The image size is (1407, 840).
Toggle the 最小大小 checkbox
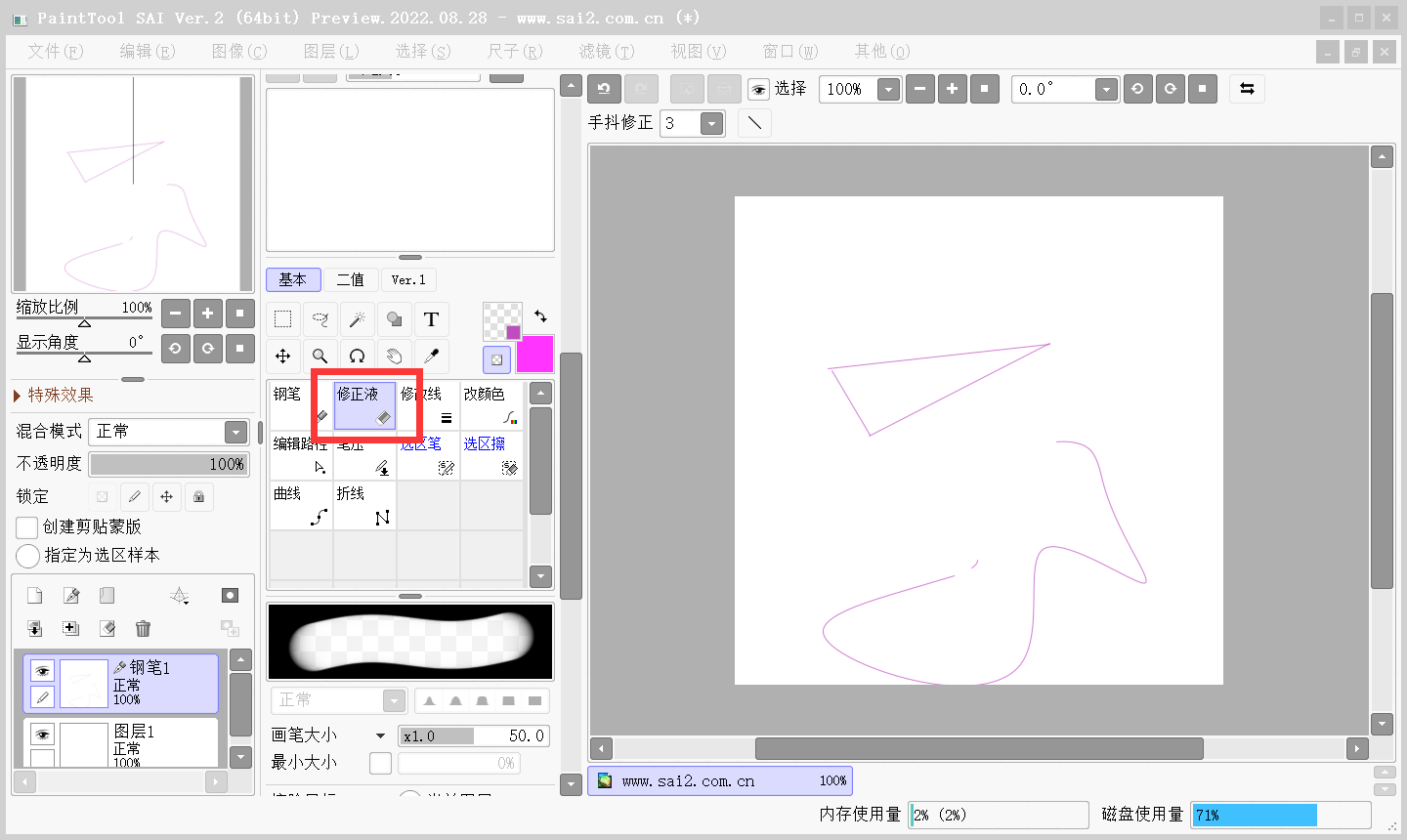click(x=381, y=763)
